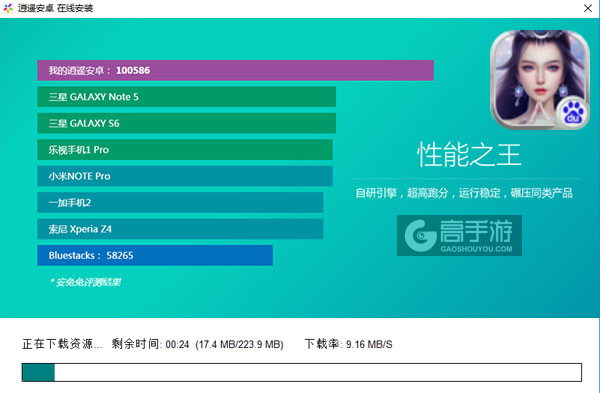Viewport: 600px width, 393px height.
Task: Click the 正在下载资源 status text
Action: pos(62,344)
